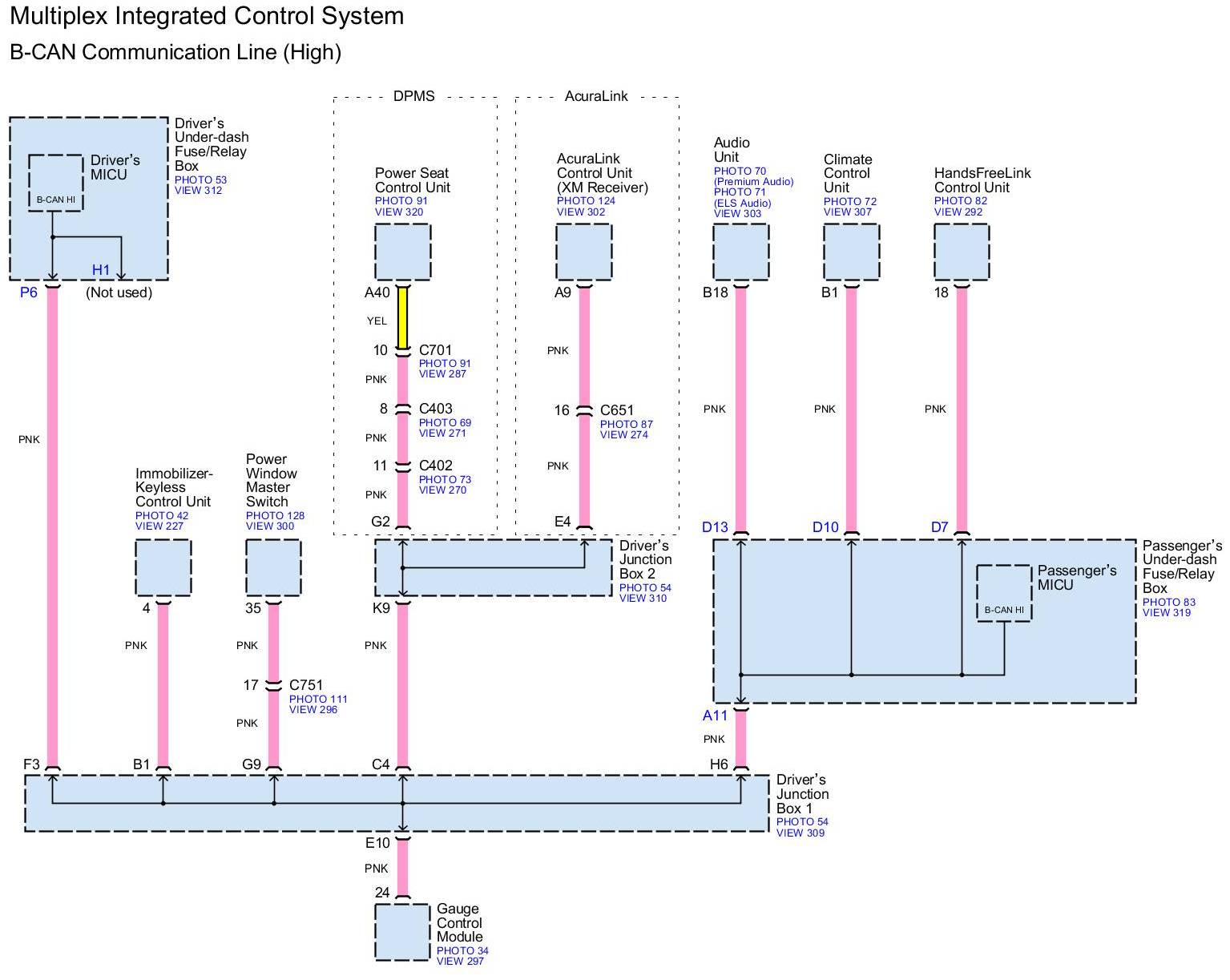
Task: Click the Power Seat Control Unit box
Action: click(x=402, y=252)
